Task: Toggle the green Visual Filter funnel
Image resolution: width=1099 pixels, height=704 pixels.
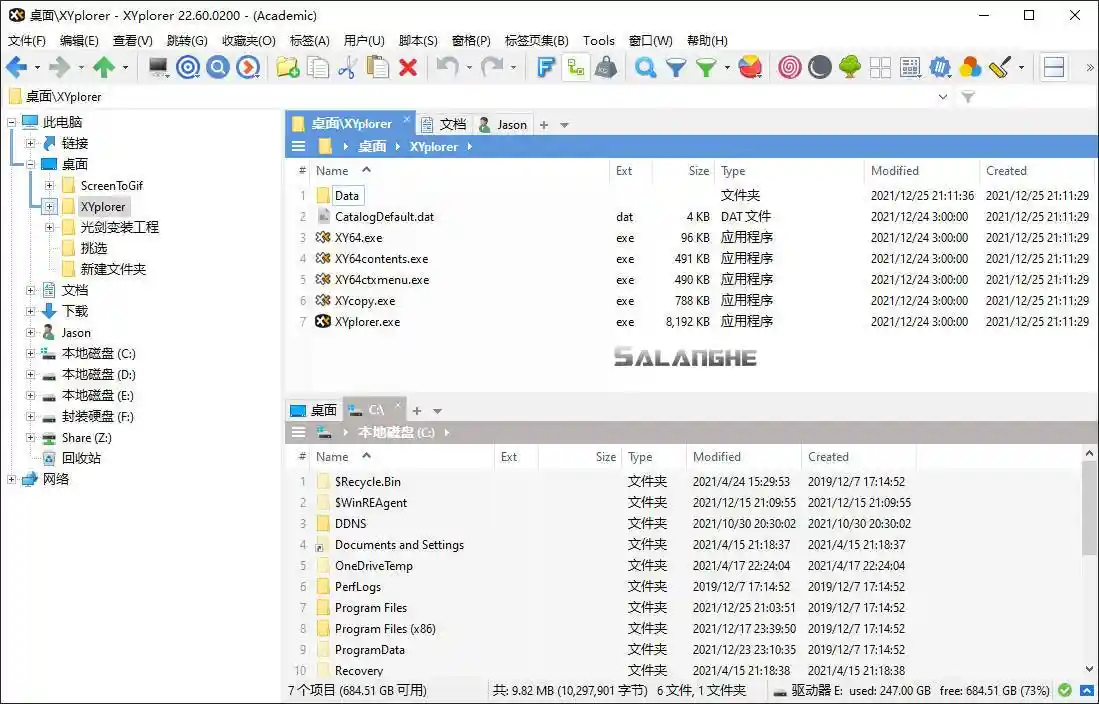Action: [708, 67]
